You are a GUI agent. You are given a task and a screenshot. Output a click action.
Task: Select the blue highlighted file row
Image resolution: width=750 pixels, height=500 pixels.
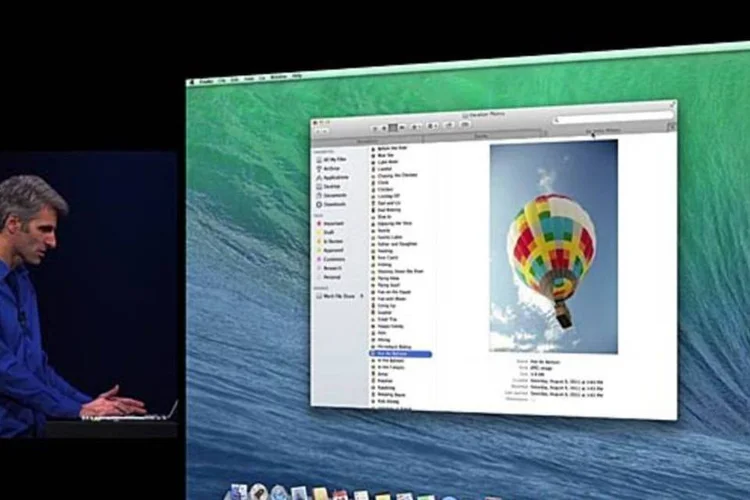401,354
